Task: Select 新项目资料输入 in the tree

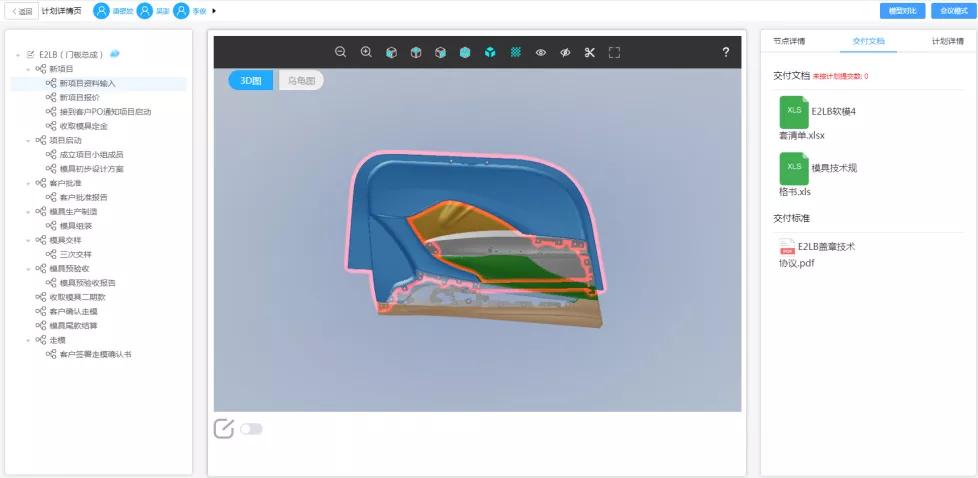Action: pos(87,83)
